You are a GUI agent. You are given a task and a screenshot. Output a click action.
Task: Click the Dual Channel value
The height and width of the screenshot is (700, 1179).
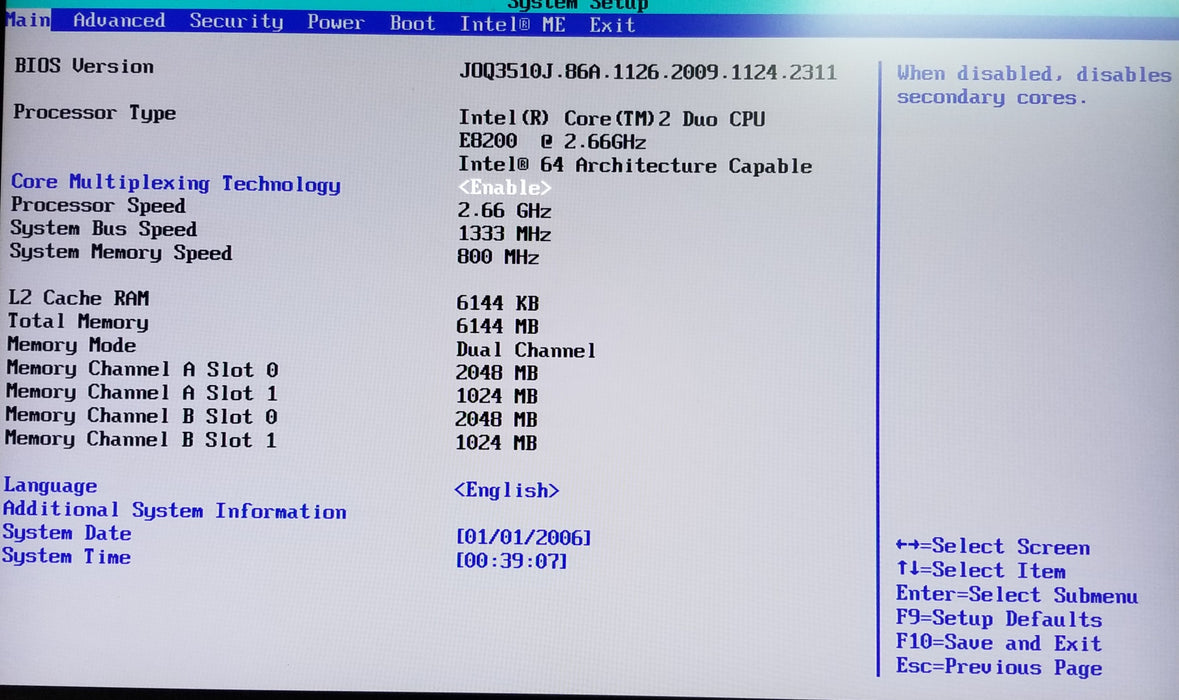(x=526, y=350)
